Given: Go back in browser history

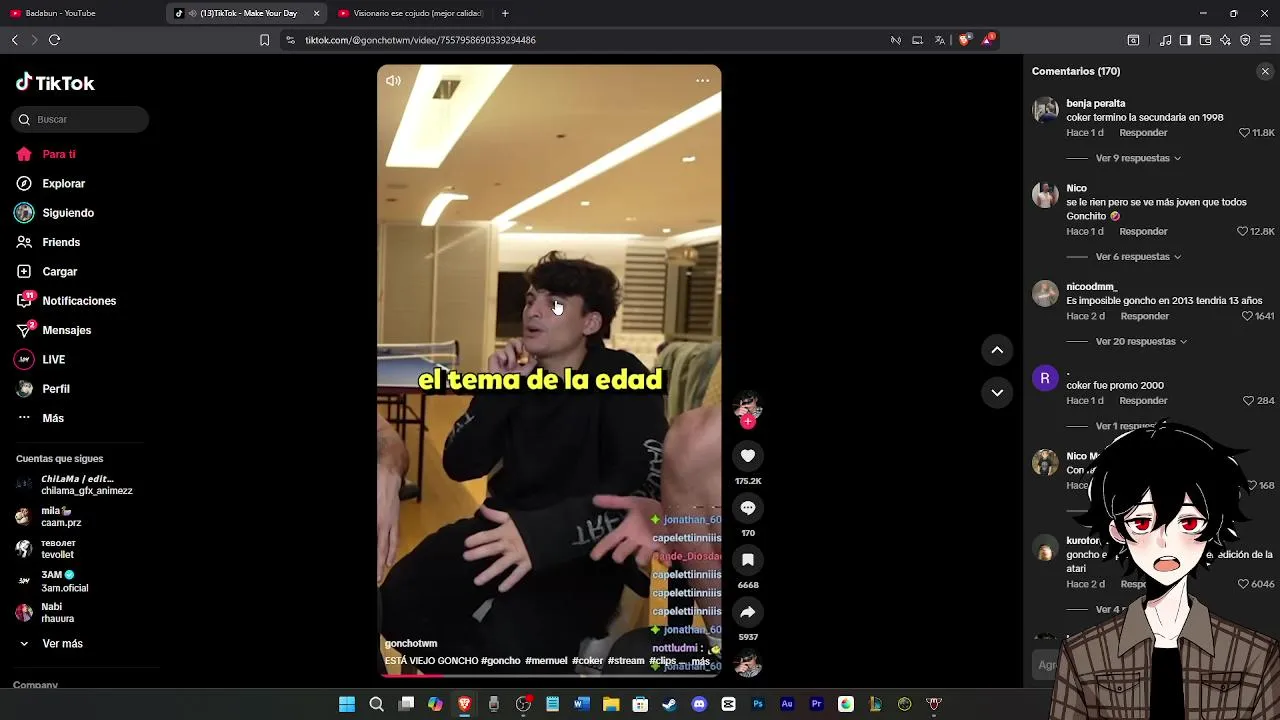Looking at the screenshot, I should [14, 40].
